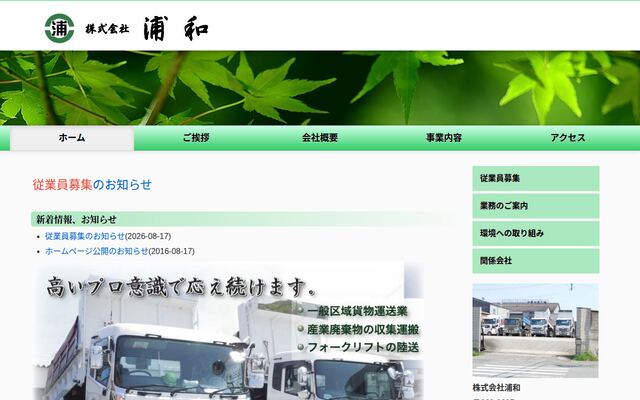Open the 関係会社 sidebar button
The width and height of the screenshot is (640, 400).
[536, 261]
